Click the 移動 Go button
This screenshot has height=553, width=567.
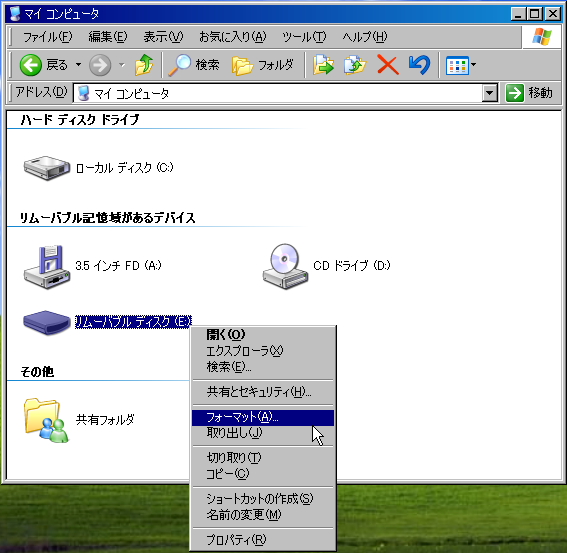pyautogui.click(x=529, y=93)
